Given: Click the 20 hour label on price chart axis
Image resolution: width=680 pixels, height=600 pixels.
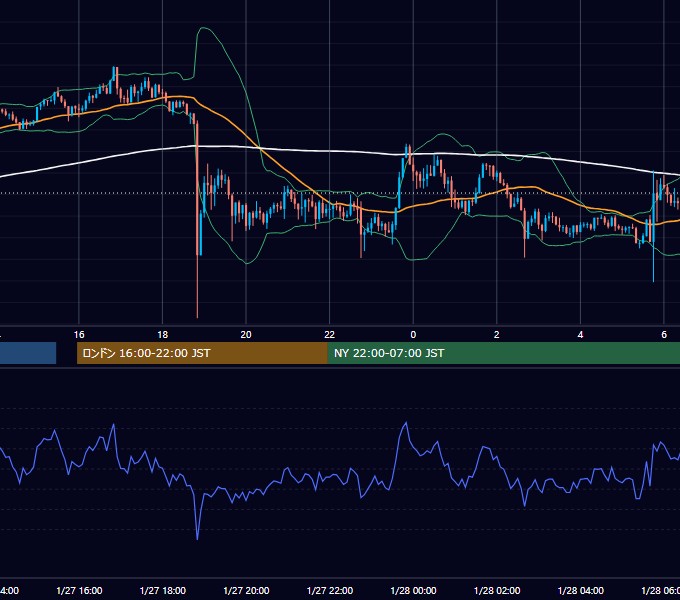Looking at the screenshot, I should pyautogui.click(x=246, y=335).
